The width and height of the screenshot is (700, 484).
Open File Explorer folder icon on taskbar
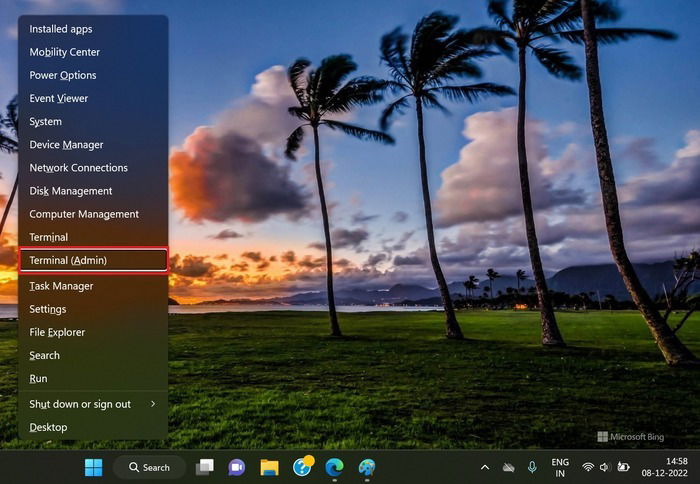pos(269,467)
